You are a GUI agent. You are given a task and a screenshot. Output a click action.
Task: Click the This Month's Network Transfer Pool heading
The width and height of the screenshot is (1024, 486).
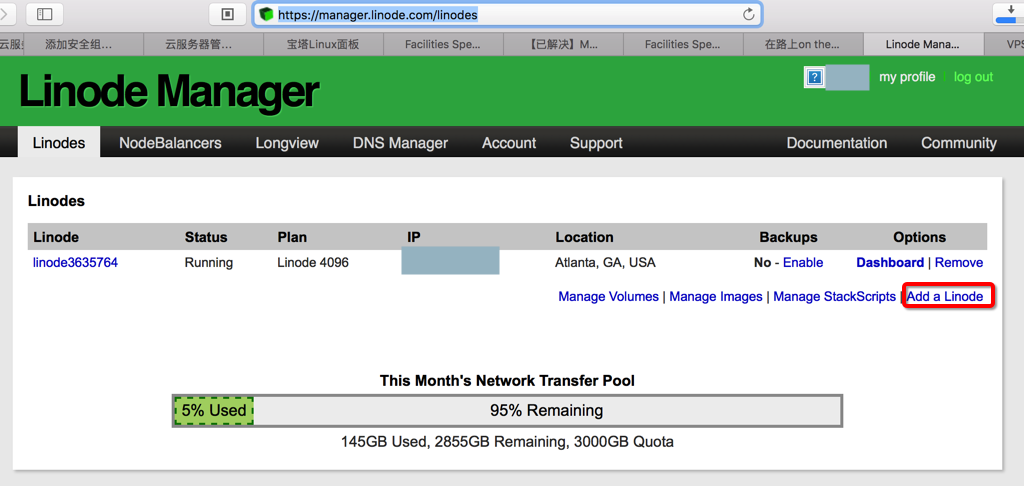(x=507, y=380)
